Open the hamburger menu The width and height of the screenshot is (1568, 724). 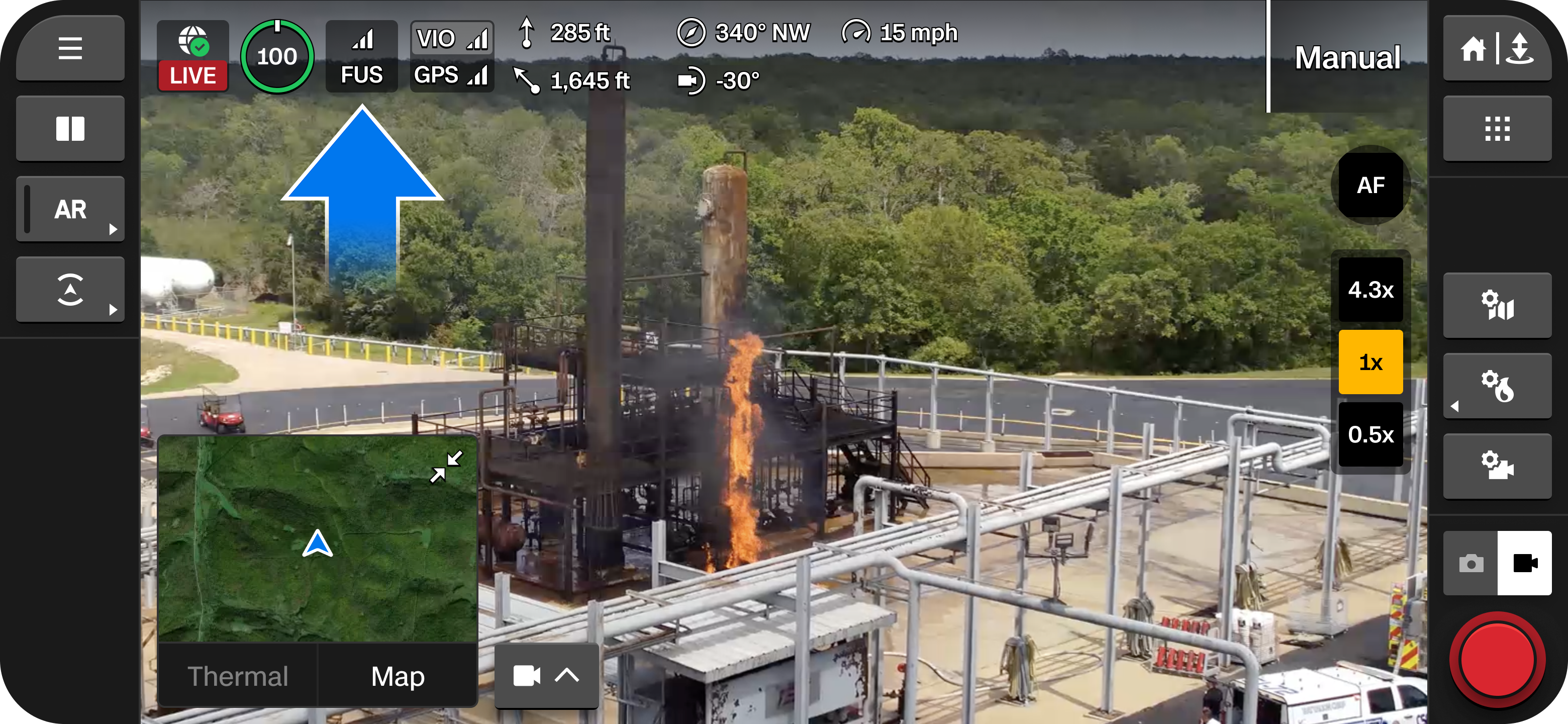(x=70, y=48)
